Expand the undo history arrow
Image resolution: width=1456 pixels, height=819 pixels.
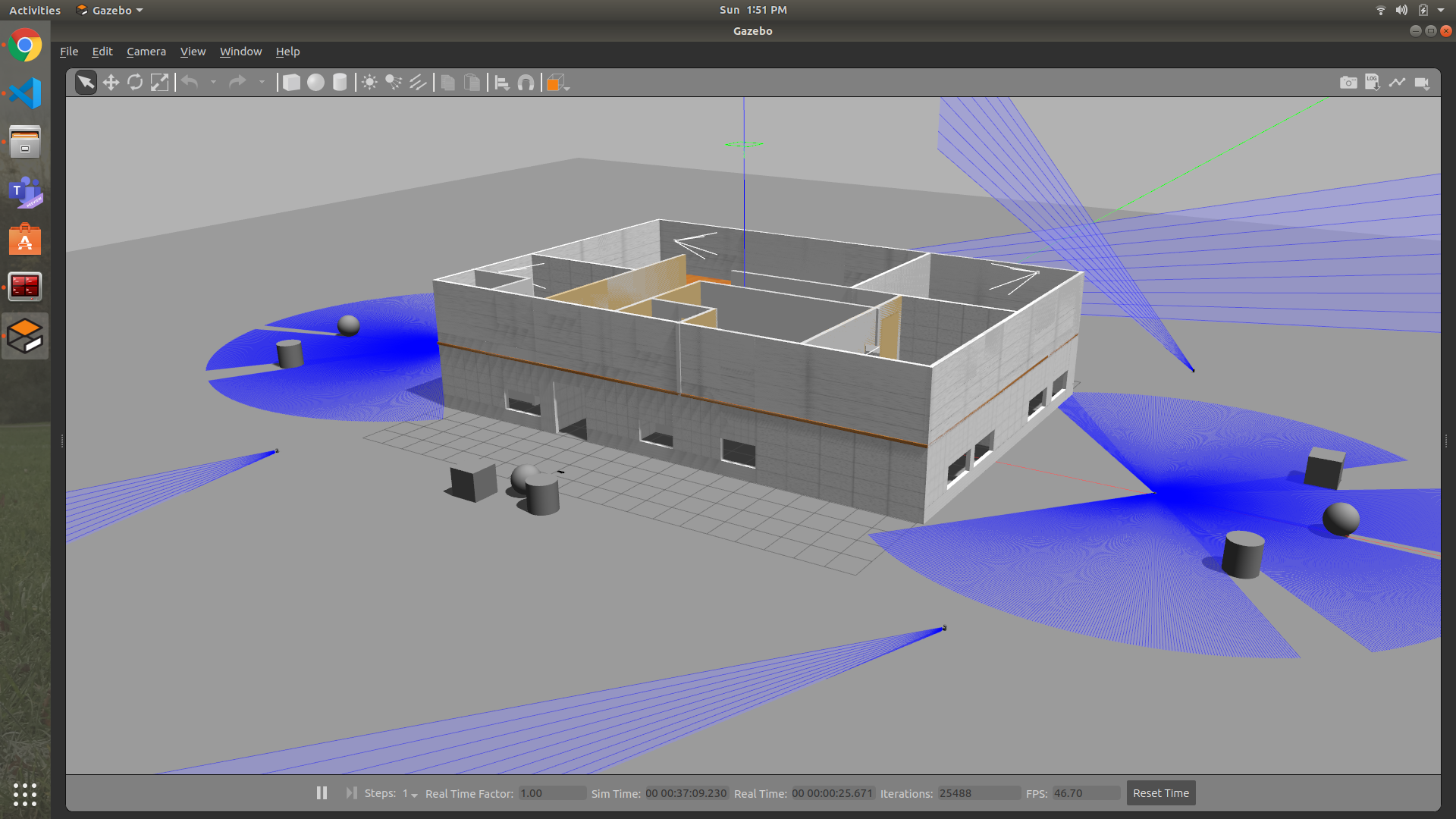coord(214,83)
